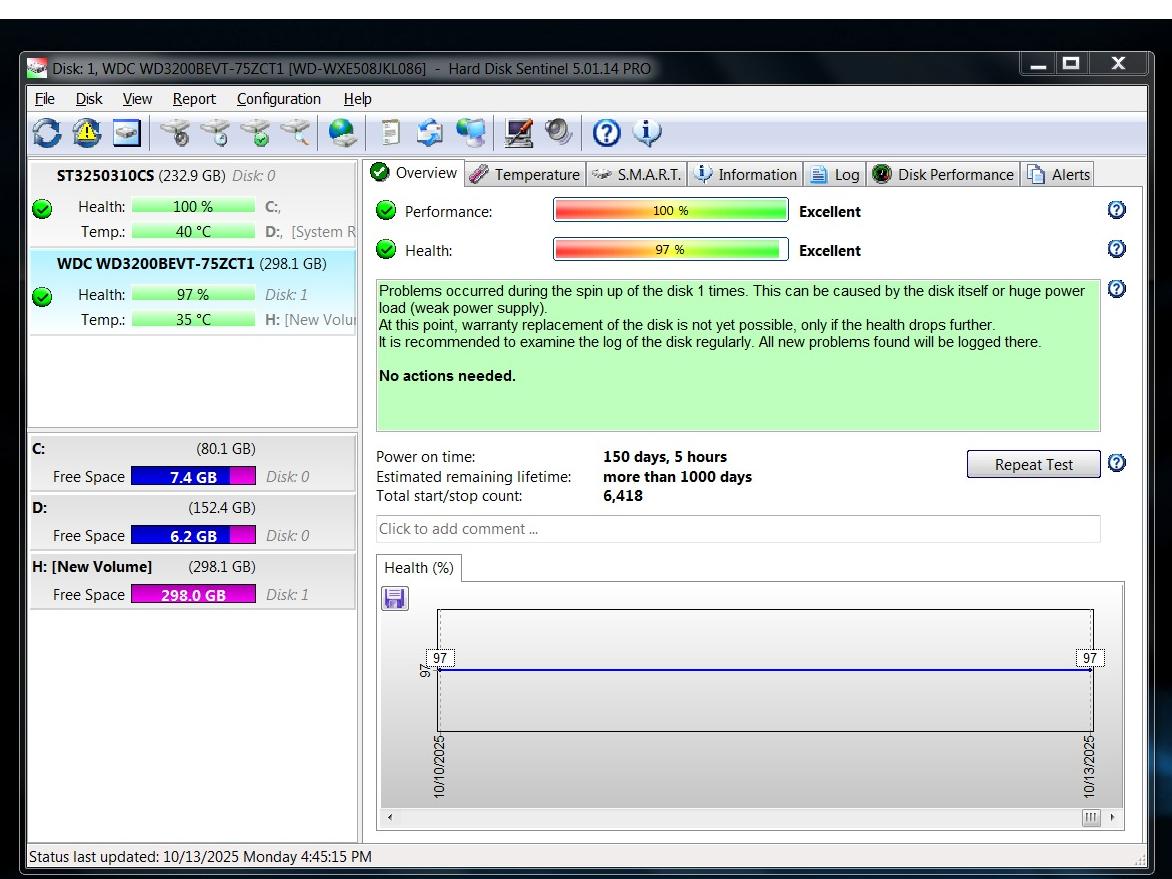Click the blue info bubble toolbar icon

tap(647, 132)
